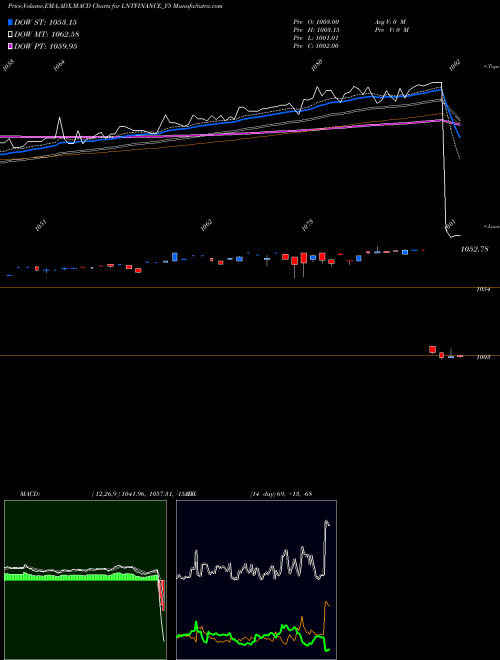Click the chart title mentioning LNTFINANCE_Y5
The width and height of the screenshot is (500, 660).
tap(115, 6)
